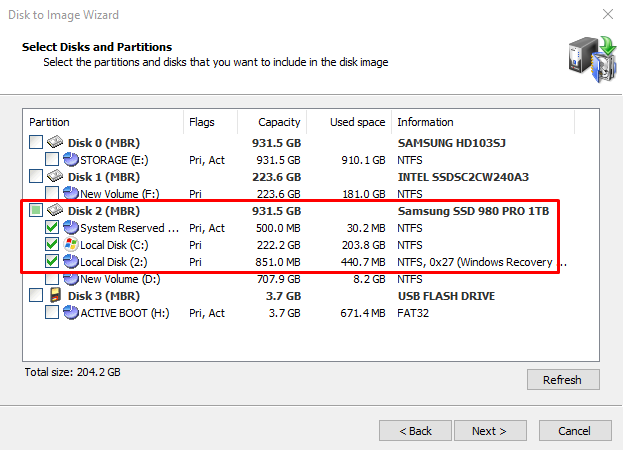The height and width of the screenshot is (450, 623).
Task: Click the New Volume (D:) partition icon
Action: point(71,279)
